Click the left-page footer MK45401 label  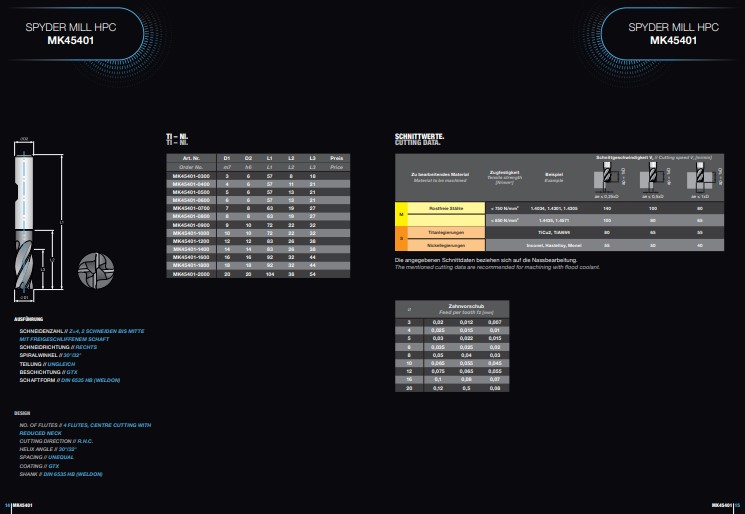(x=22, y=505)
